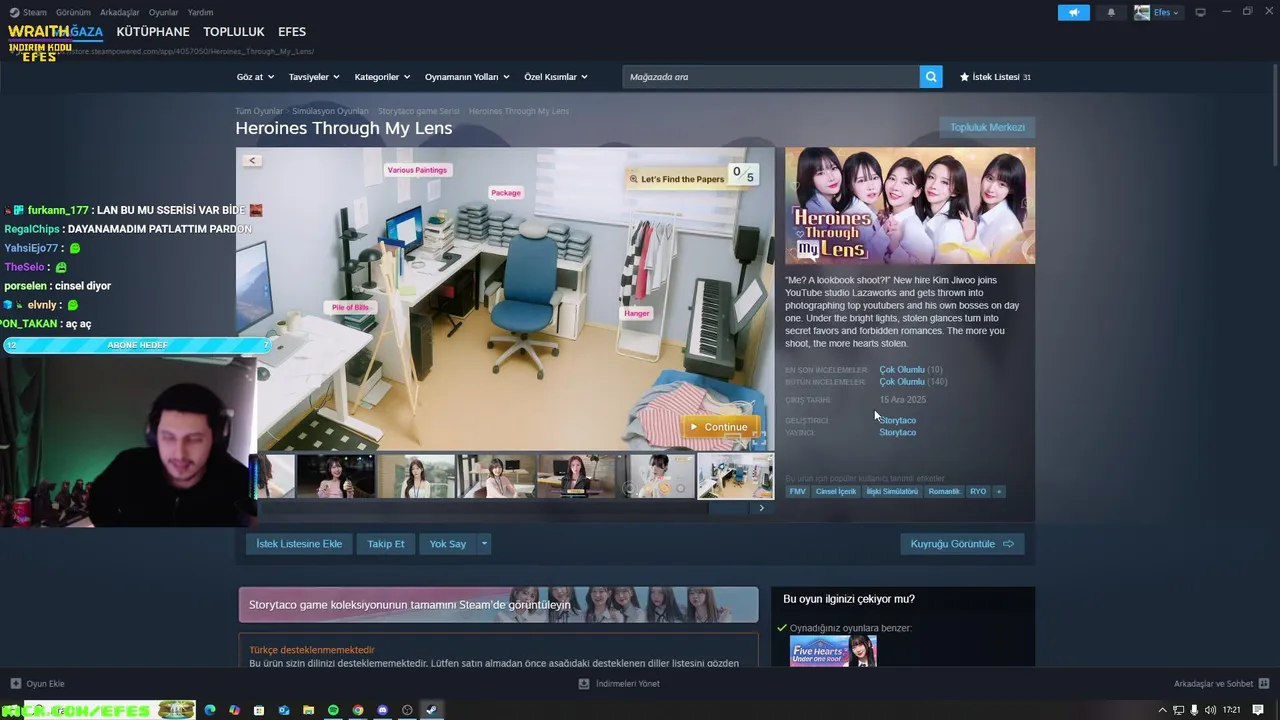
Task: Open the Görünüm menu
Action: click(73, 12)
